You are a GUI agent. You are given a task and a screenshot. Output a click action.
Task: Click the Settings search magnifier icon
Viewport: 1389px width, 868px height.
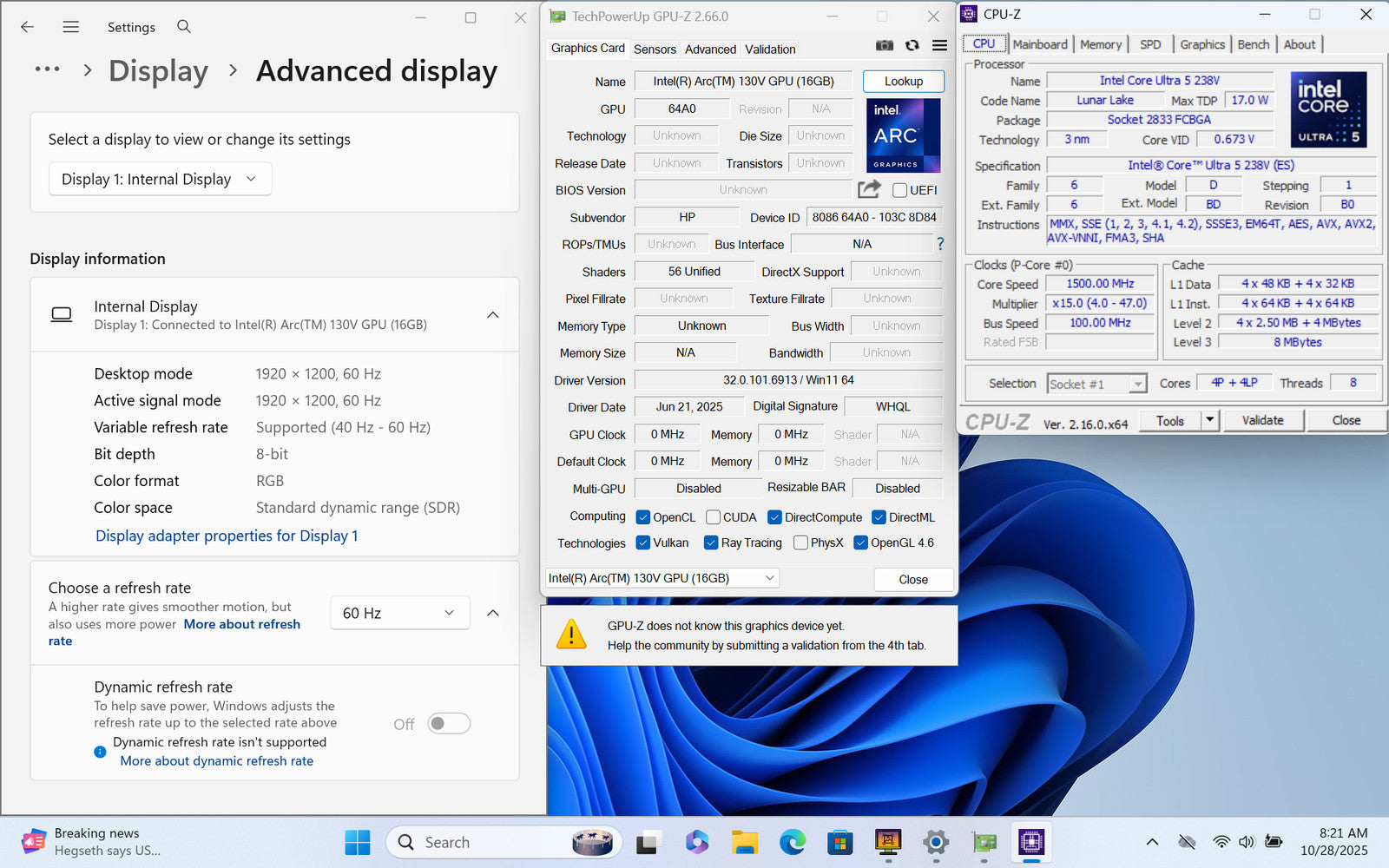pyautogui.click(x=184, y=27)
